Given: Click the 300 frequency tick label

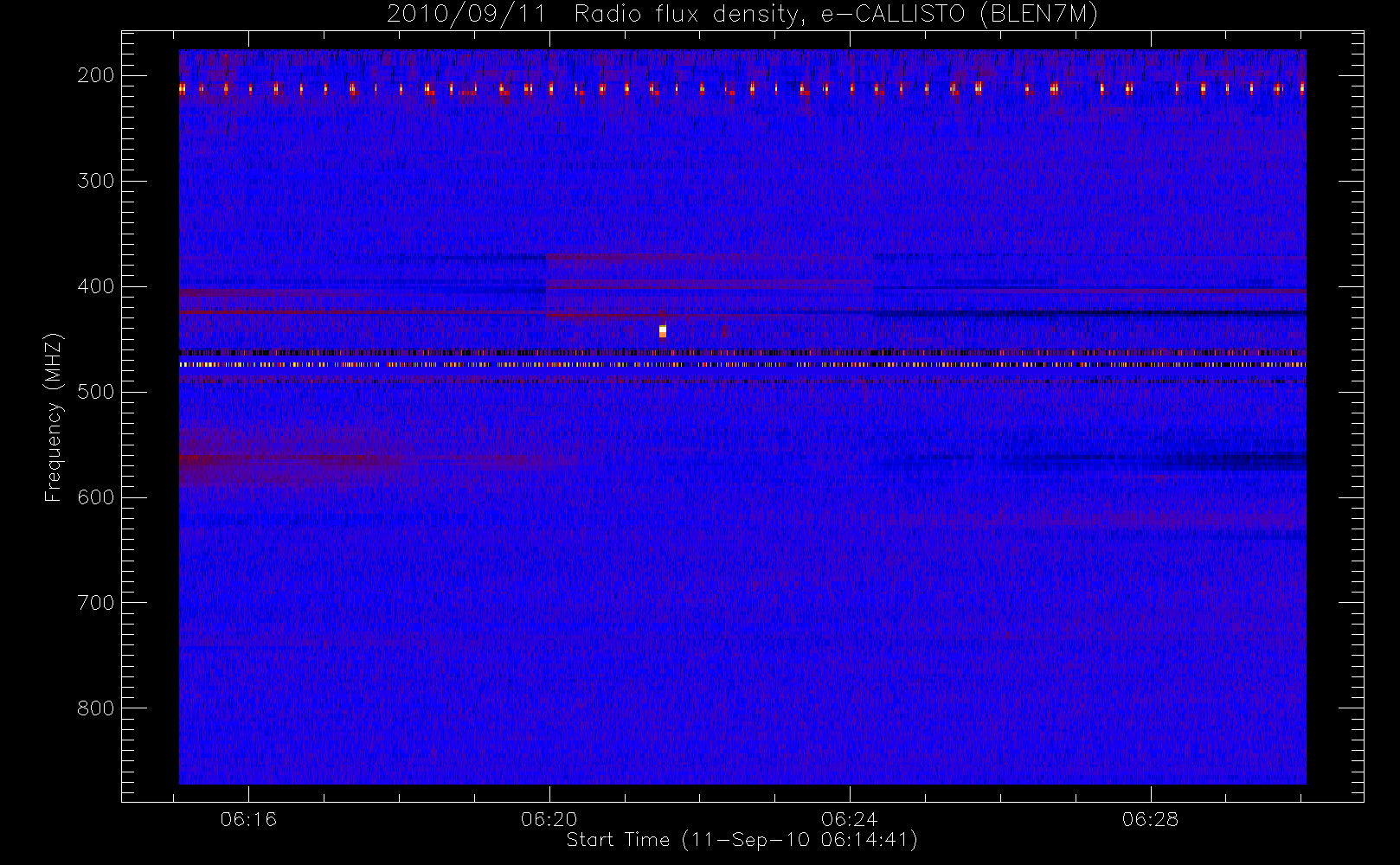Looking at the screenshot, I should pos(96,181).
